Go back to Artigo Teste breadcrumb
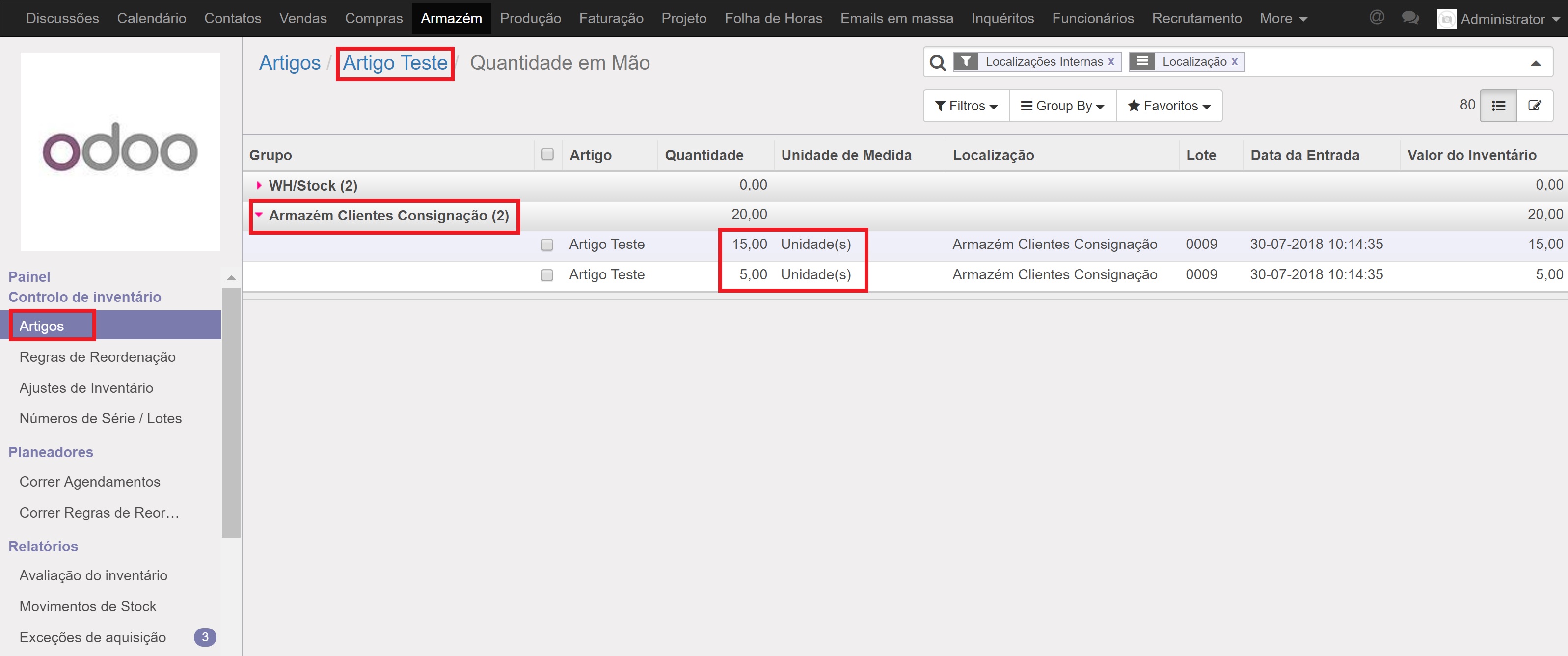 click(394, 63)
